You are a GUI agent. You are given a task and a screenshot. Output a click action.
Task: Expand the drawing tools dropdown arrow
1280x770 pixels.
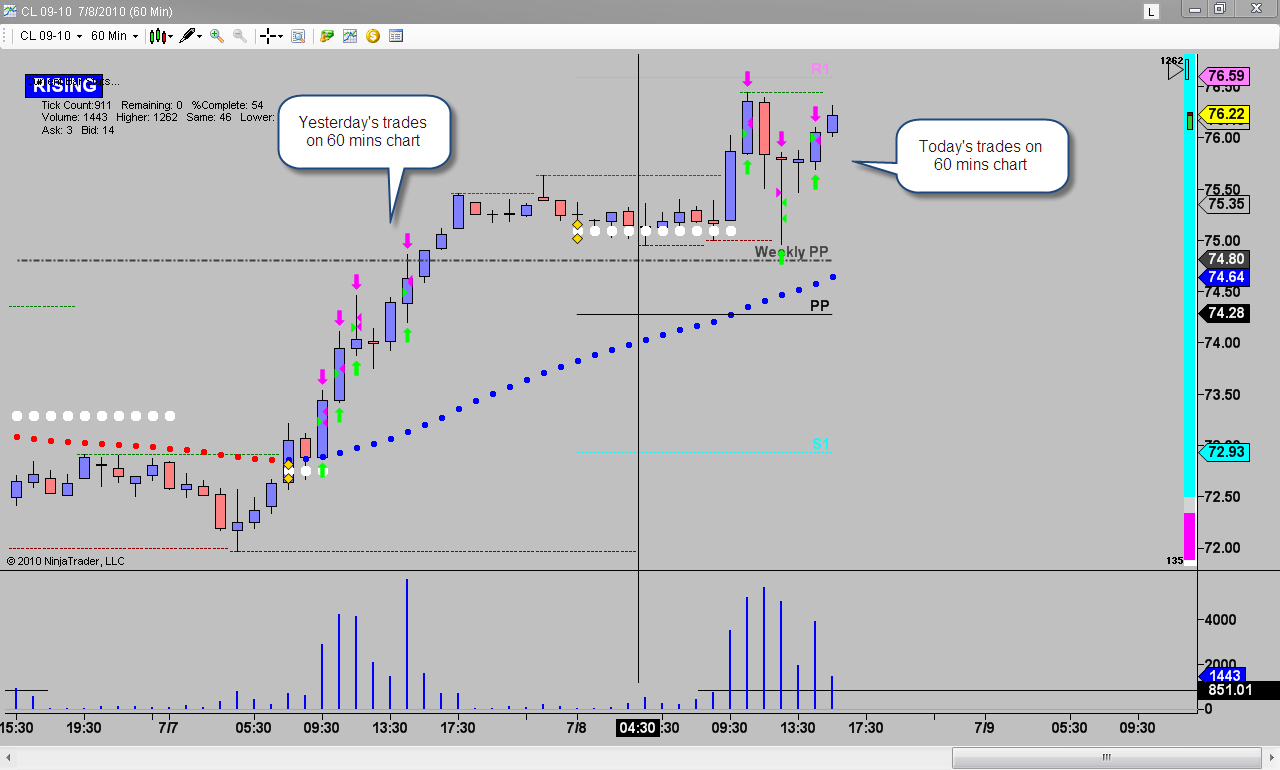[200, 36]
